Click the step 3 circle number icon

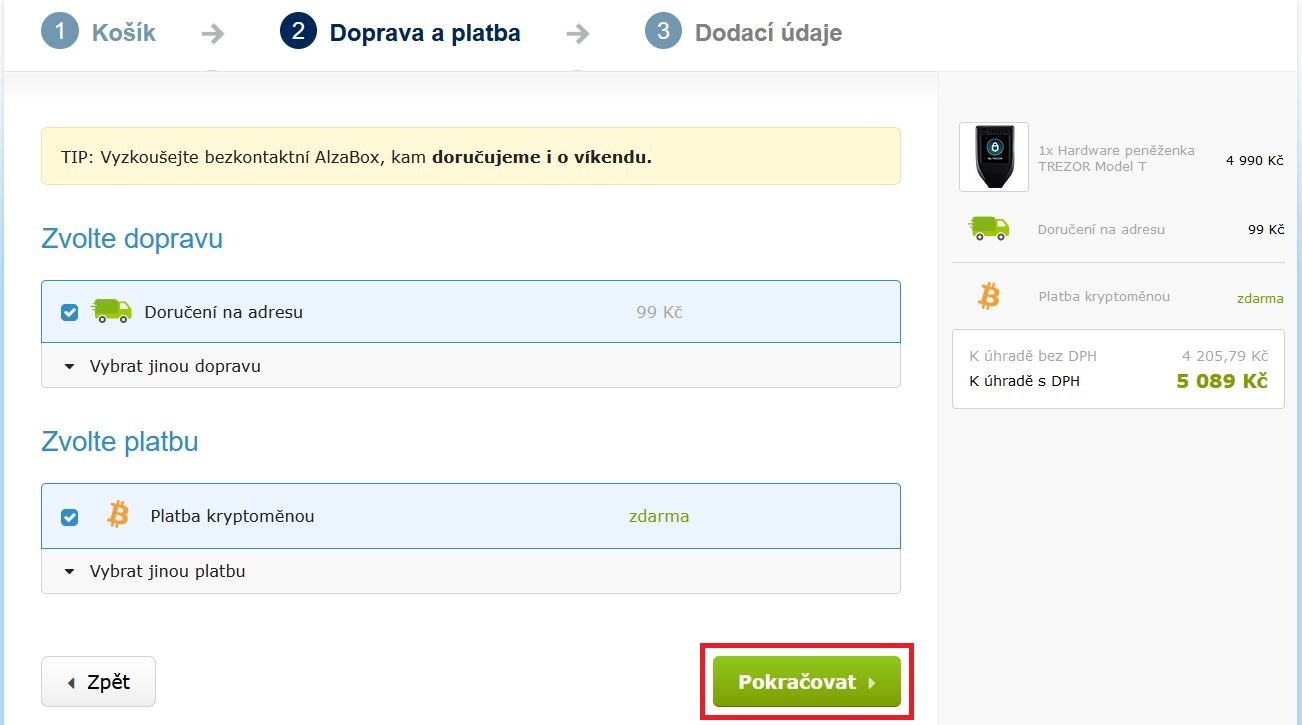663,31
